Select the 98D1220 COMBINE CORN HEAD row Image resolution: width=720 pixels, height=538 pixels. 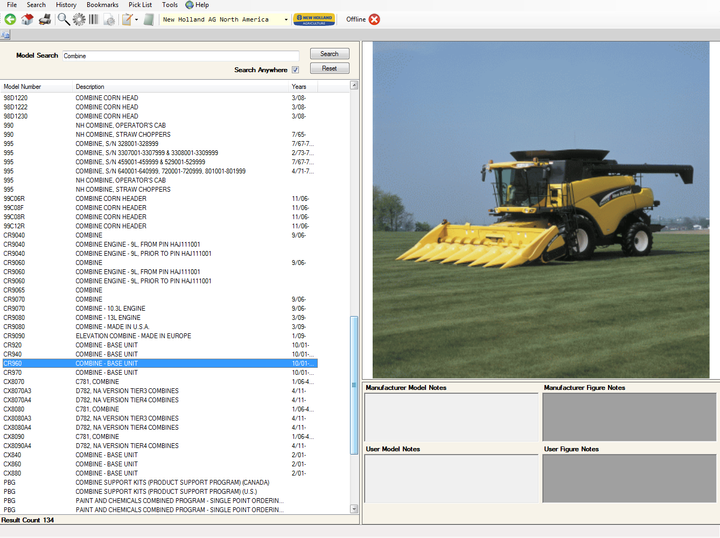pyautogui.click(x=159, y=98)
